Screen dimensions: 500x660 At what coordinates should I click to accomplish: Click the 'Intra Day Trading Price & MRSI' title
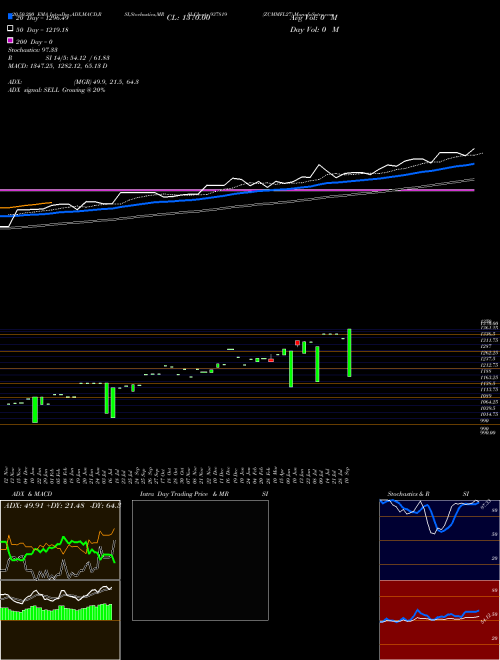pos(204,494)
